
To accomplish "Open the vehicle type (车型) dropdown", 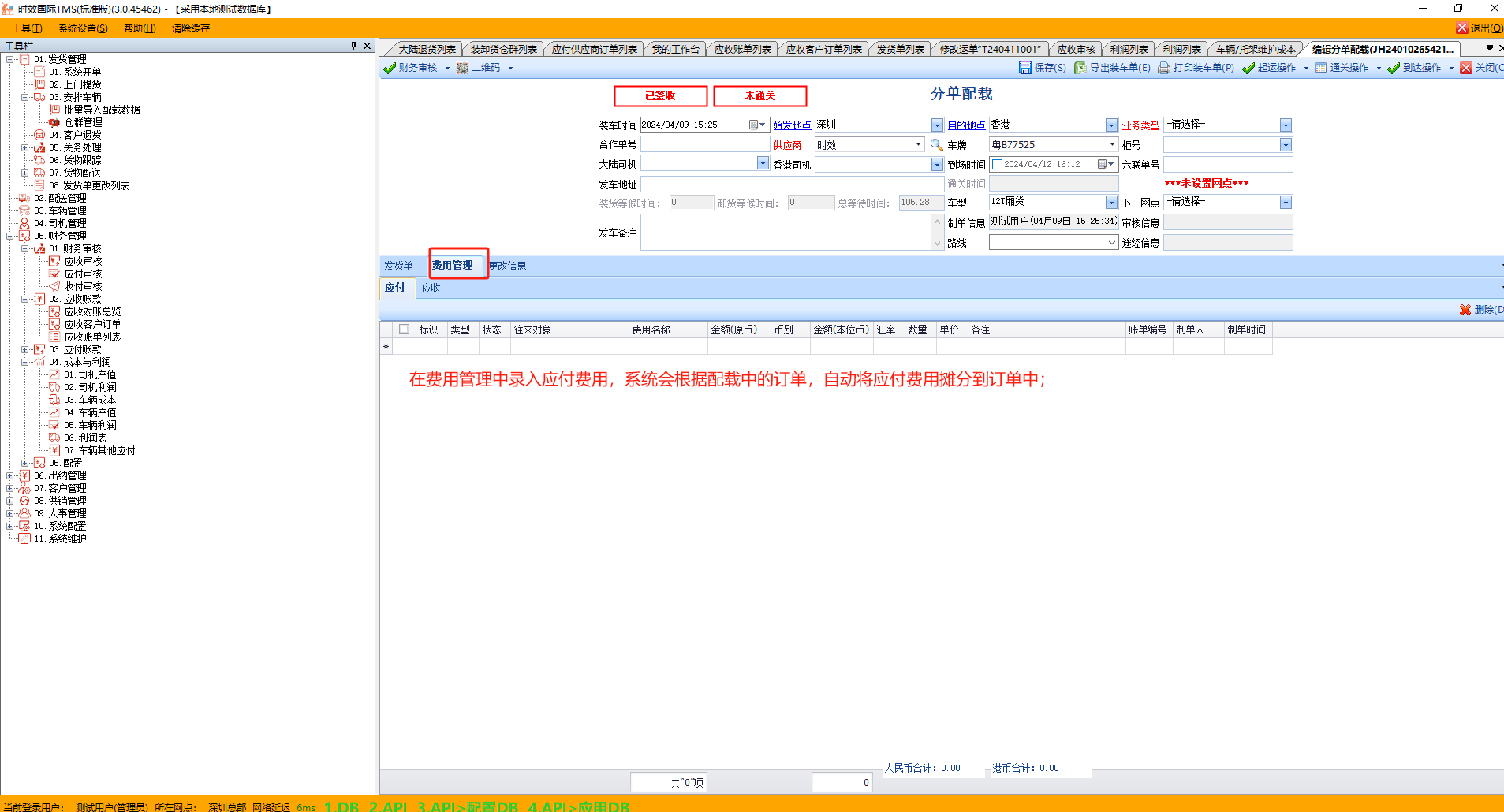I will (x=1110, y=203).
